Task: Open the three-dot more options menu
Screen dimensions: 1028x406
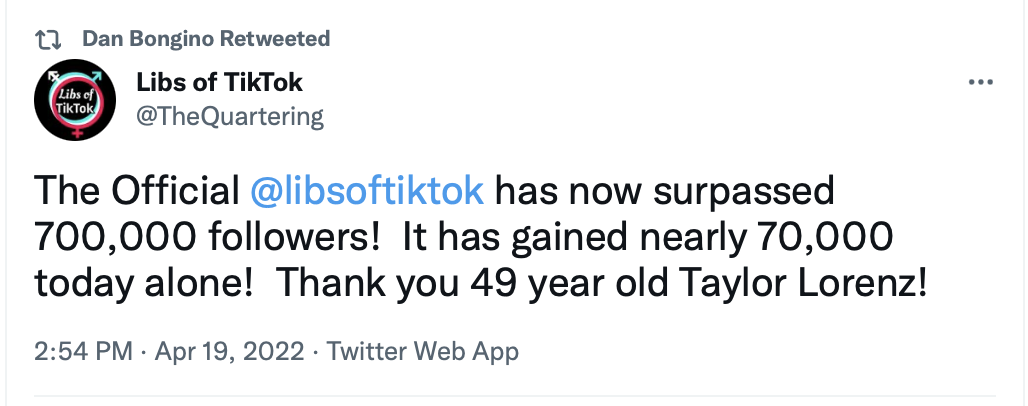Action: pos(981,83)
